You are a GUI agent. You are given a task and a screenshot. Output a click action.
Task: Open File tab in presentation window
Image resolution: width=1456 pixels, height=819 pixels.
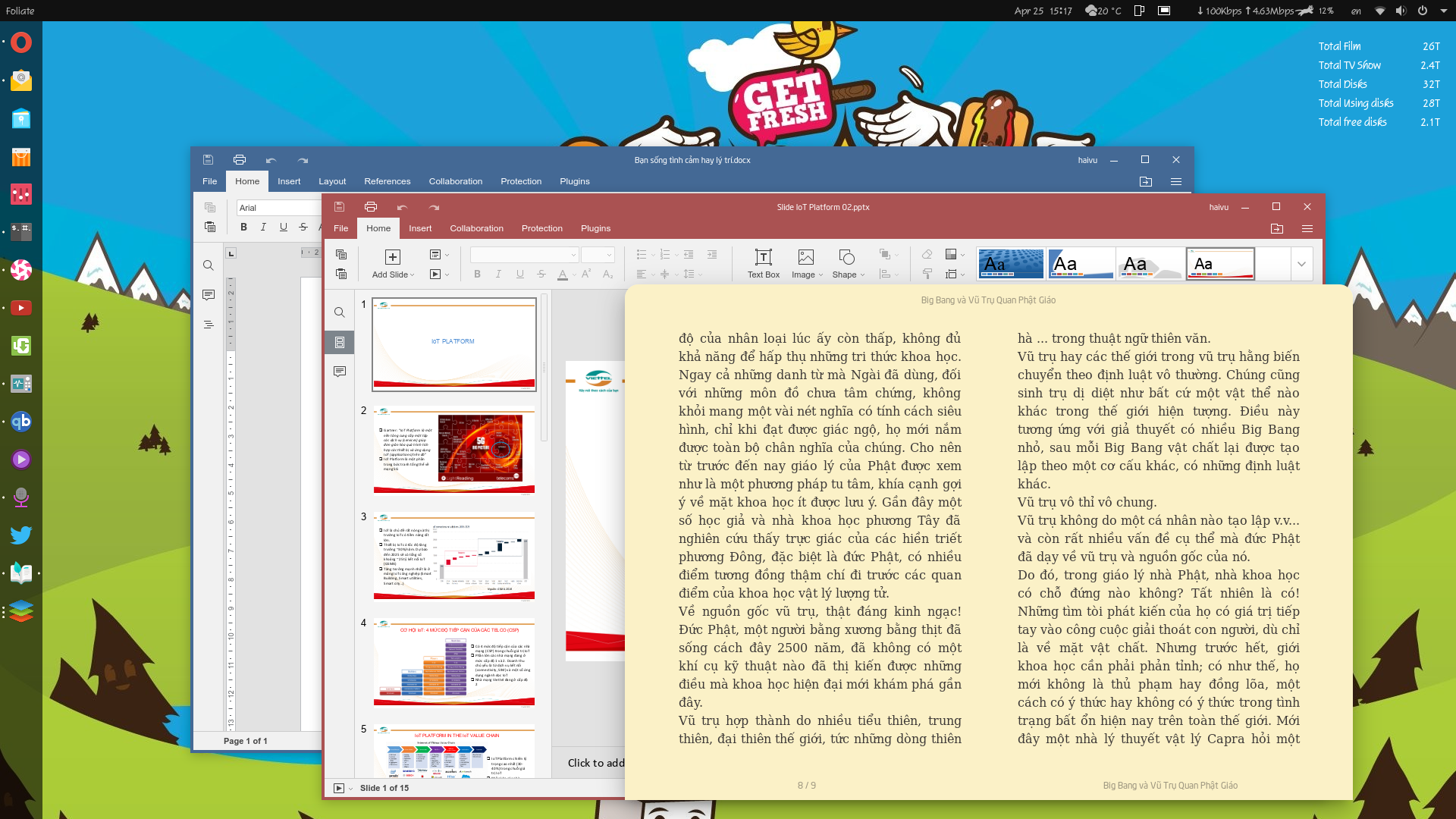click(x=341, y=228)
